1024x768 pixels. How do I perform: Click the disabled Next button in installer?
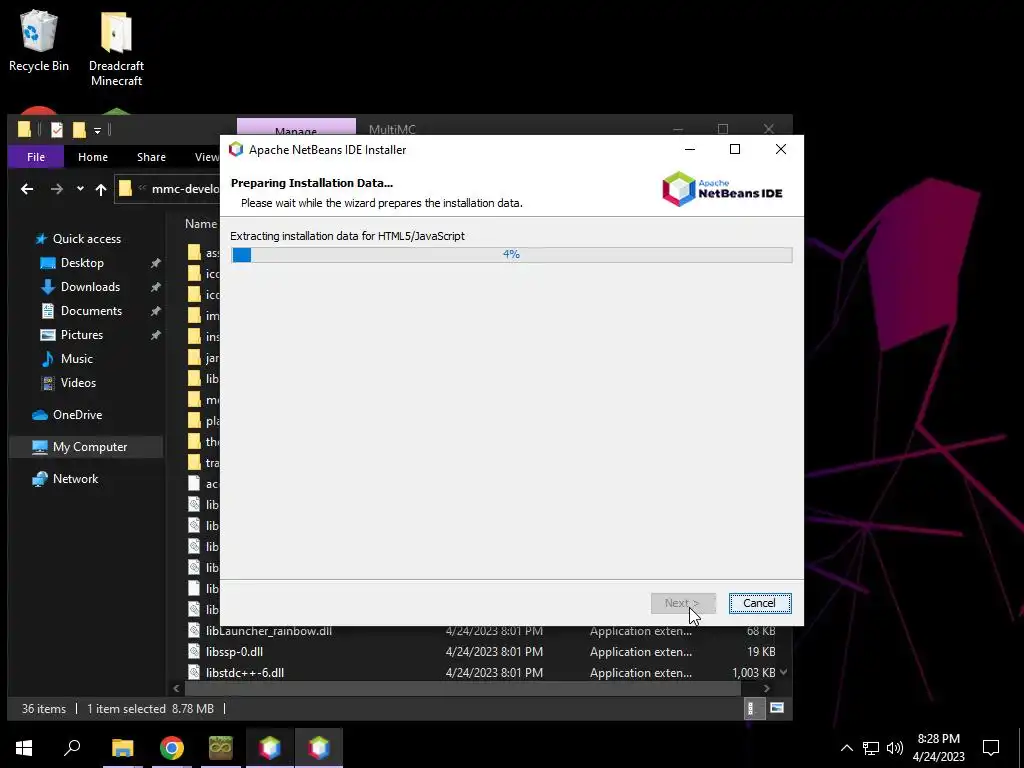coord(683,603)
